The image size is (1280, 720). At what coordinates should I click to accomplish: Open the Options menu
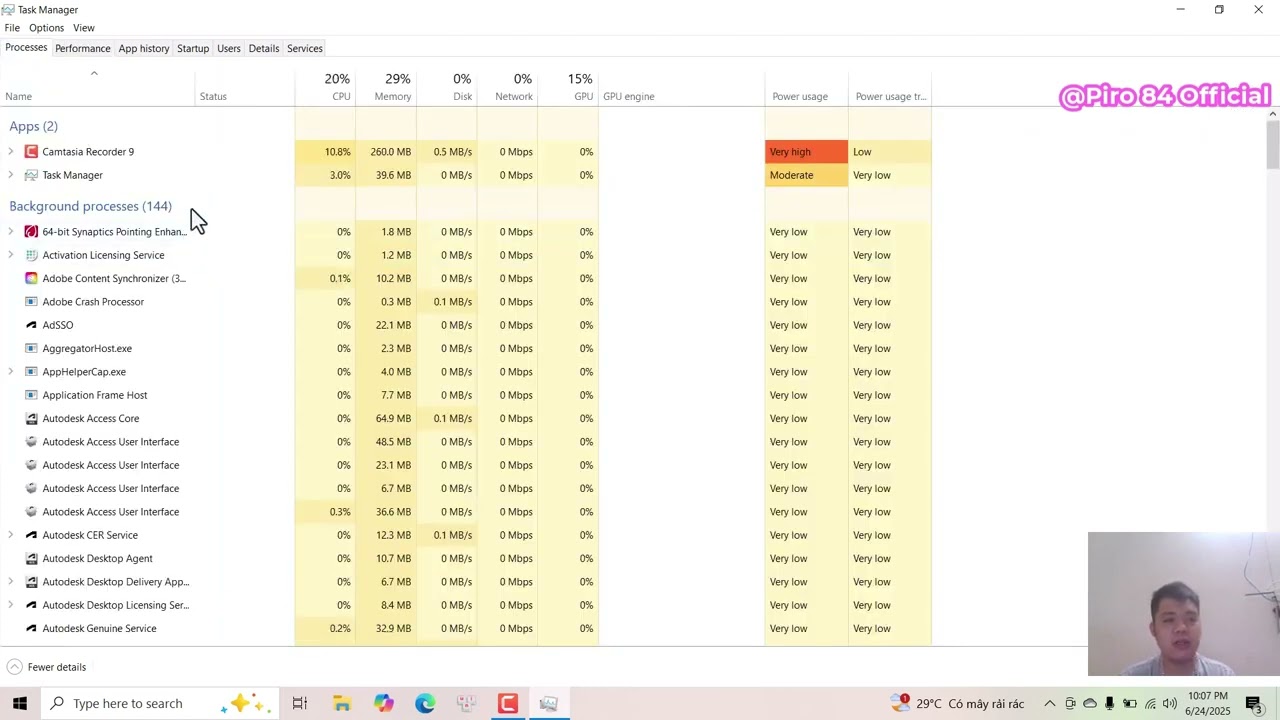[46, 28]
